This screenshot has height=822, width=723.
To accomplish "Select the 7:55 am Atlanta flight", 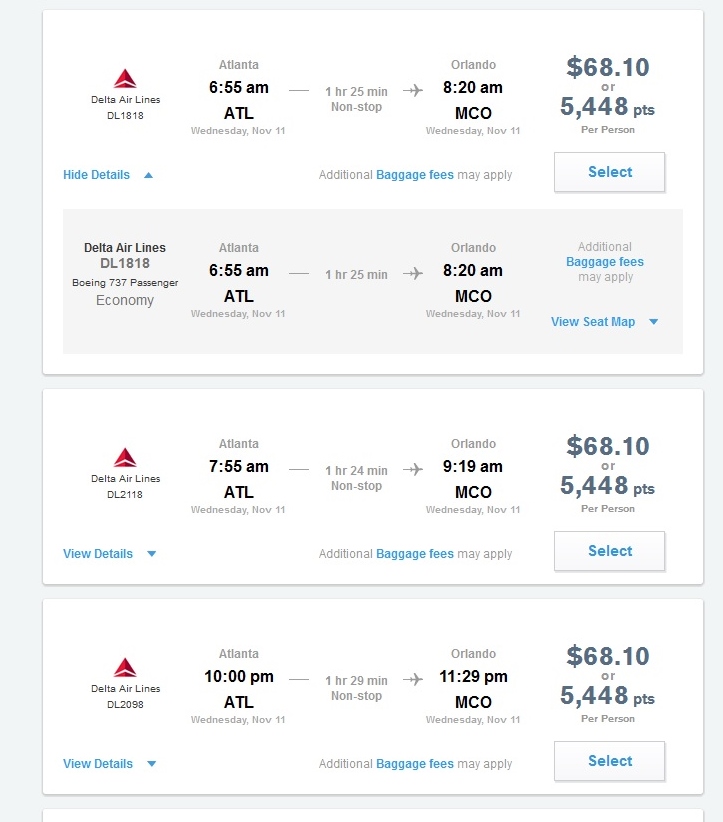I will point(609,551).
